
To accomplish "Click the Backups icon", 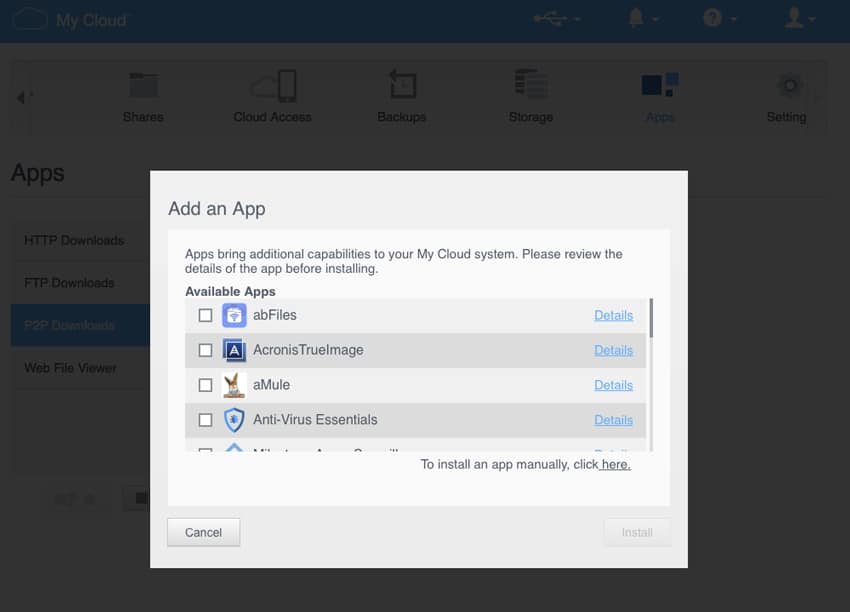I will 402,85.
